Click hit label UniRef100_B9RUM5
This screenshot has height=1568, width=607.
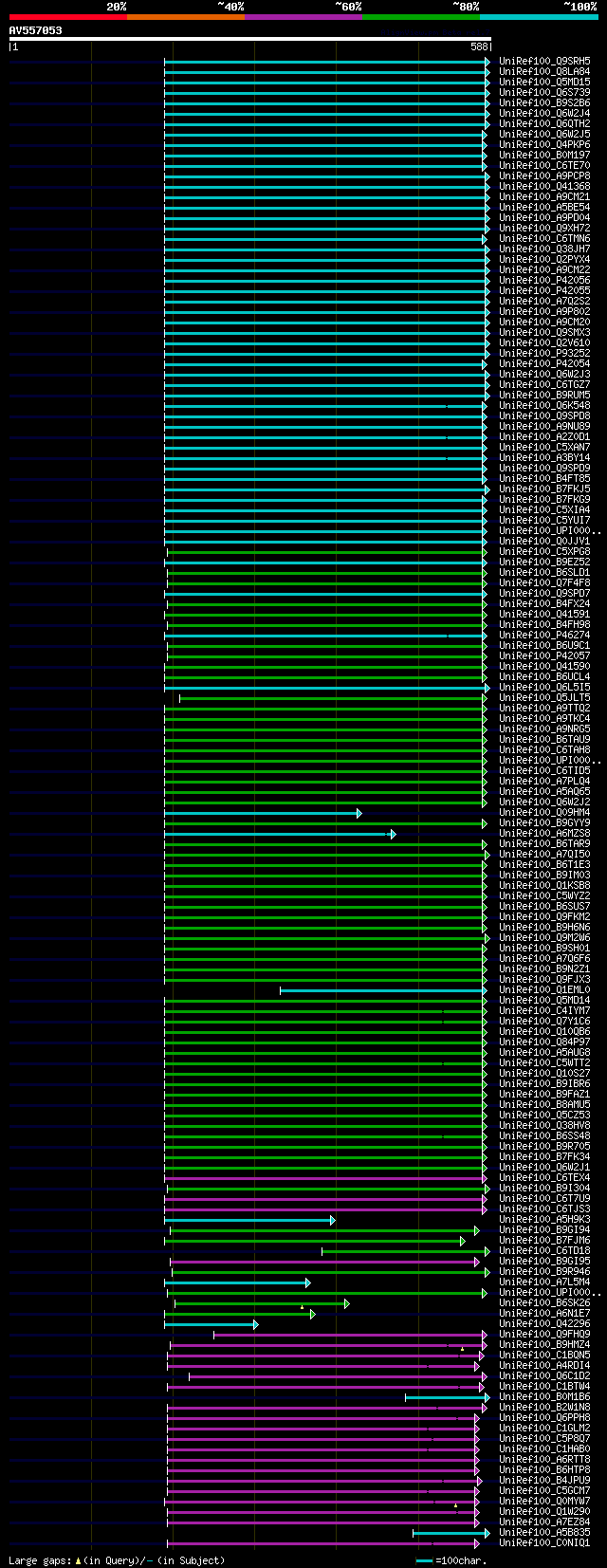(544, 395)
